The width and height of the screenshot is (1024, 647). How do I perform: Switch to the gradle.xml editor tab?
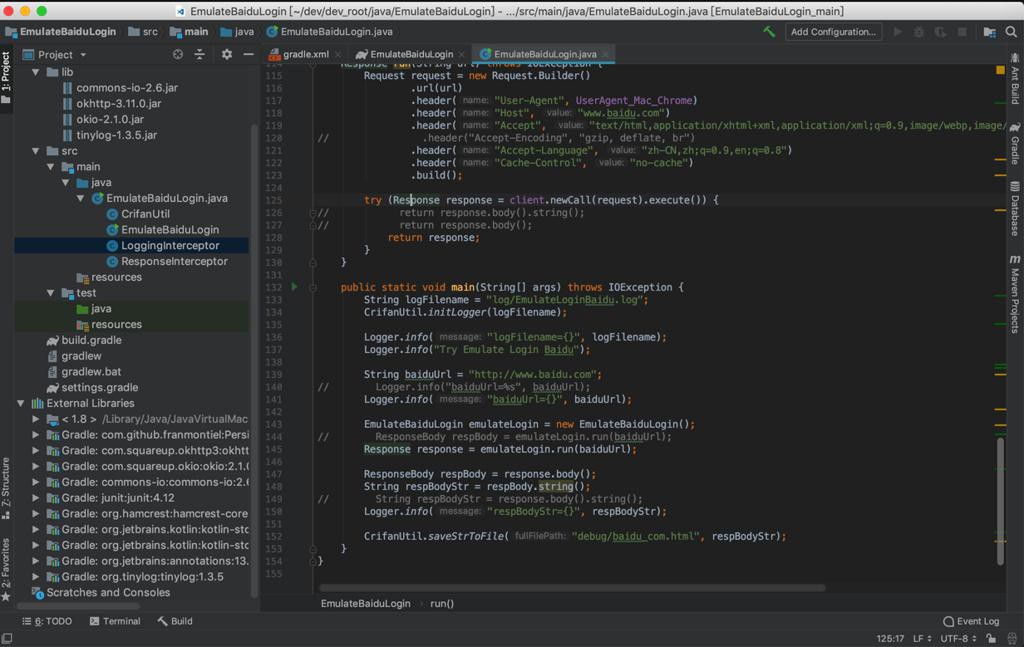click(x=304, y=54)
